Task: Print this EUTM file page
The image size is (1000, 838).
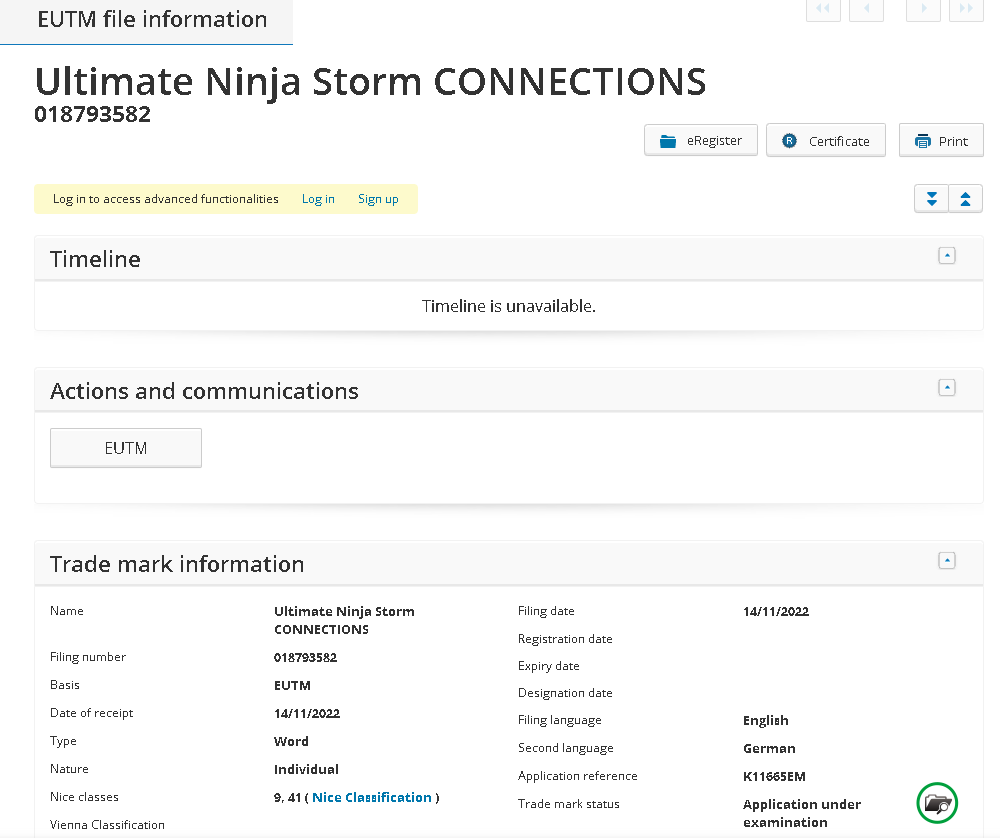Action: pos(941,141)
